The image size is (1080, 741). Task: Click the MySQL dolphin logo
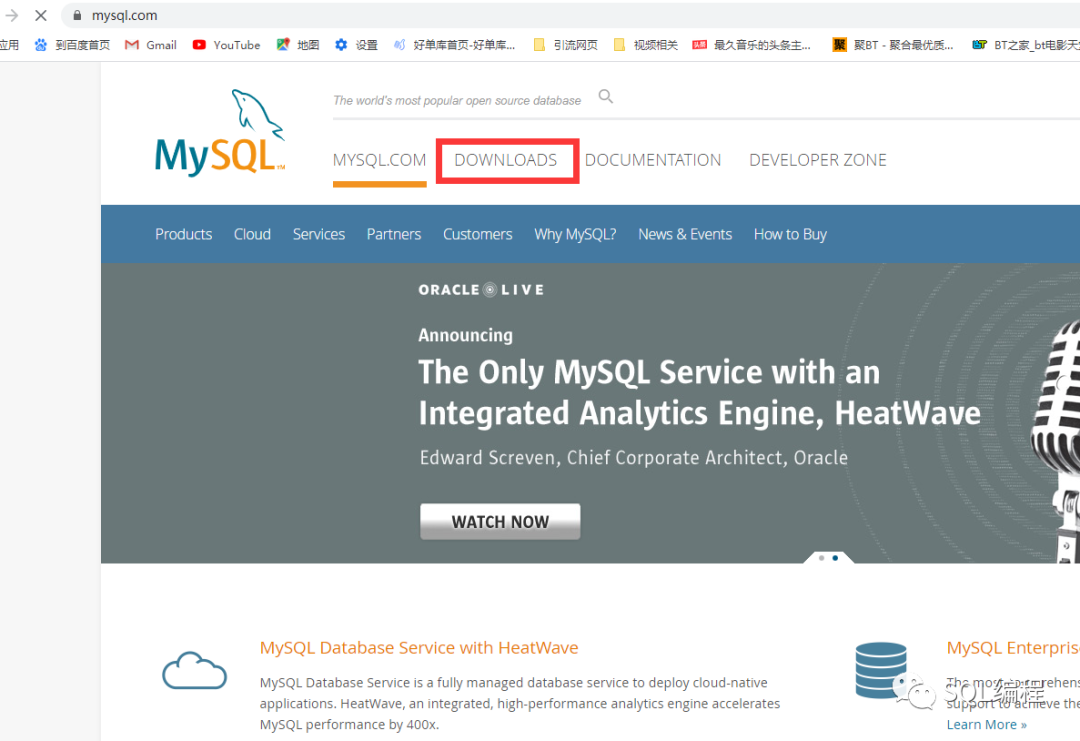point(220,132)
